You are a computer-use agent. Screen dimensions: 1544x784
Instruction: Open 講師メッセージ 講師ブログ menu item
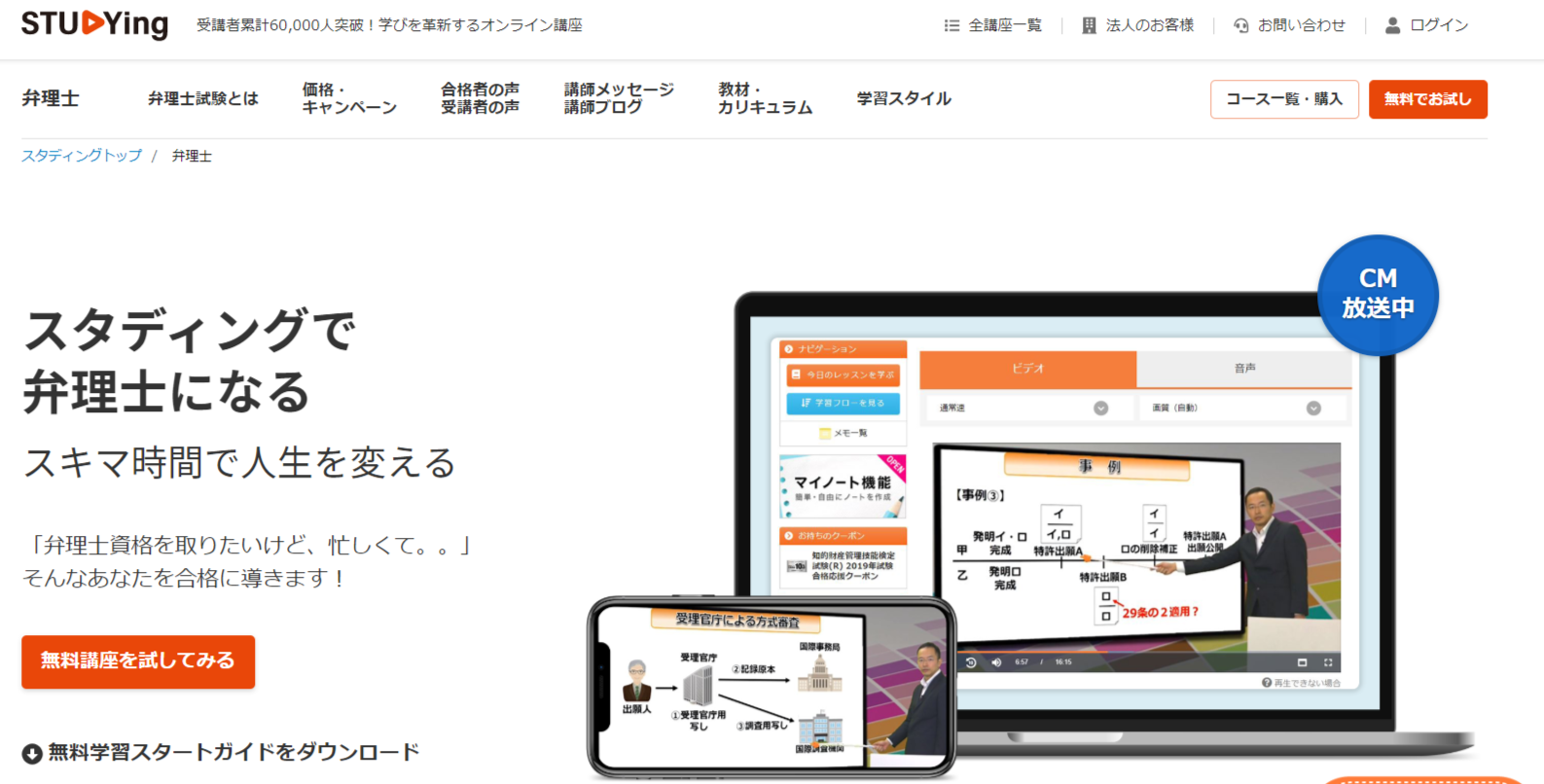(x=619, y=98)
